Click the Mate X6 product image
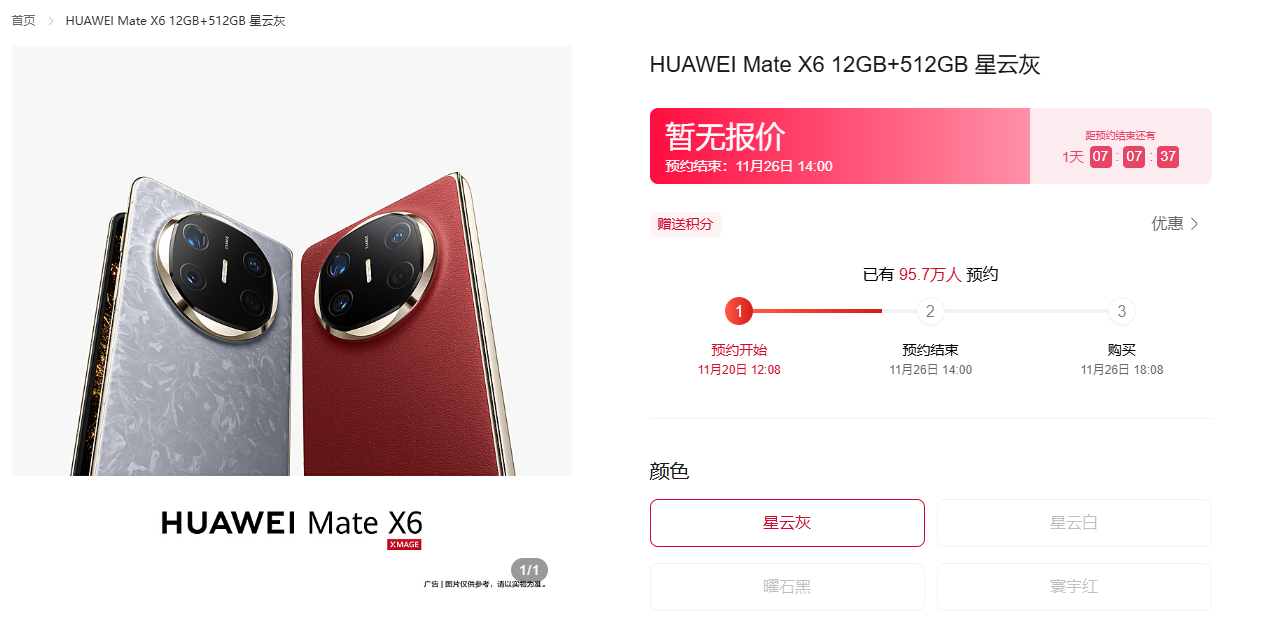The height and width of the screenshot is (620, 1269). (x=292, y=261)
